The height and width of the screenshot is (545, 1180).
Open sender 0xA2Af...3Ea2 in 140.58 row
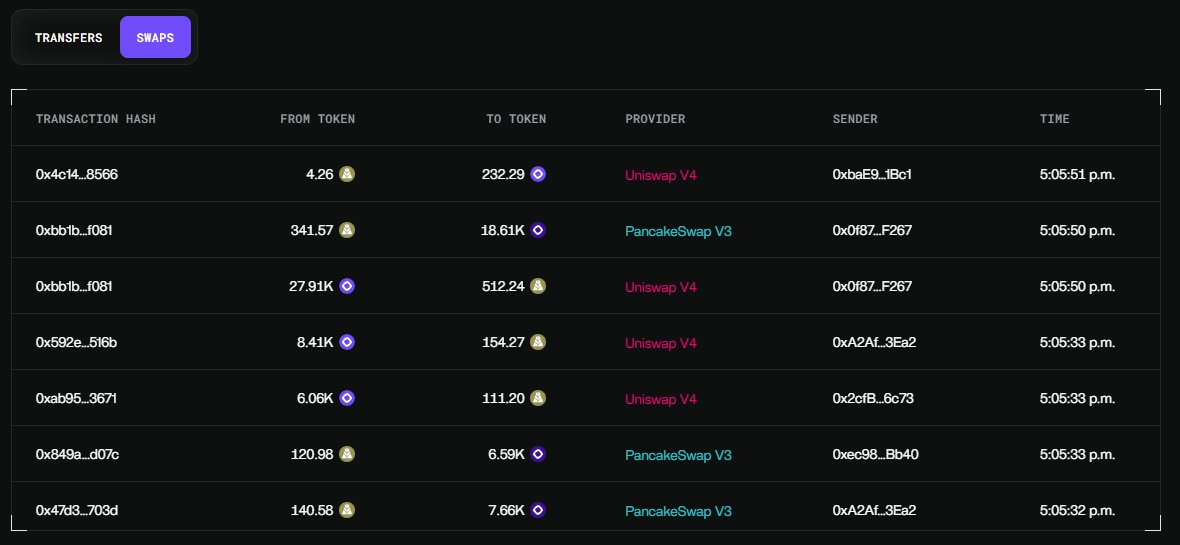coord(874,510)
